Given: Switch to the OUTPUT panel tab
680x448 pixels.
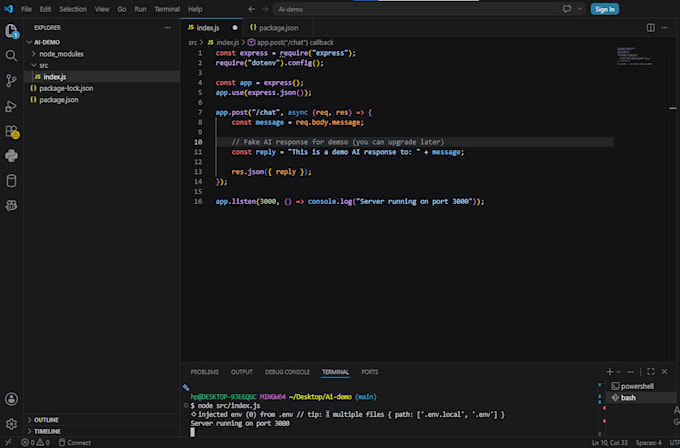Looking at the screenshot, I should tap(242, 372).
